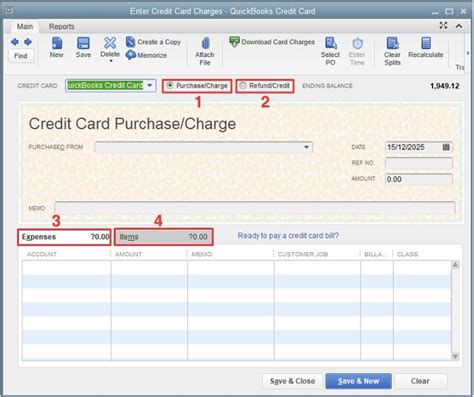
Task: Select the Purchase/Charge radio button
Action: [170, 86]
